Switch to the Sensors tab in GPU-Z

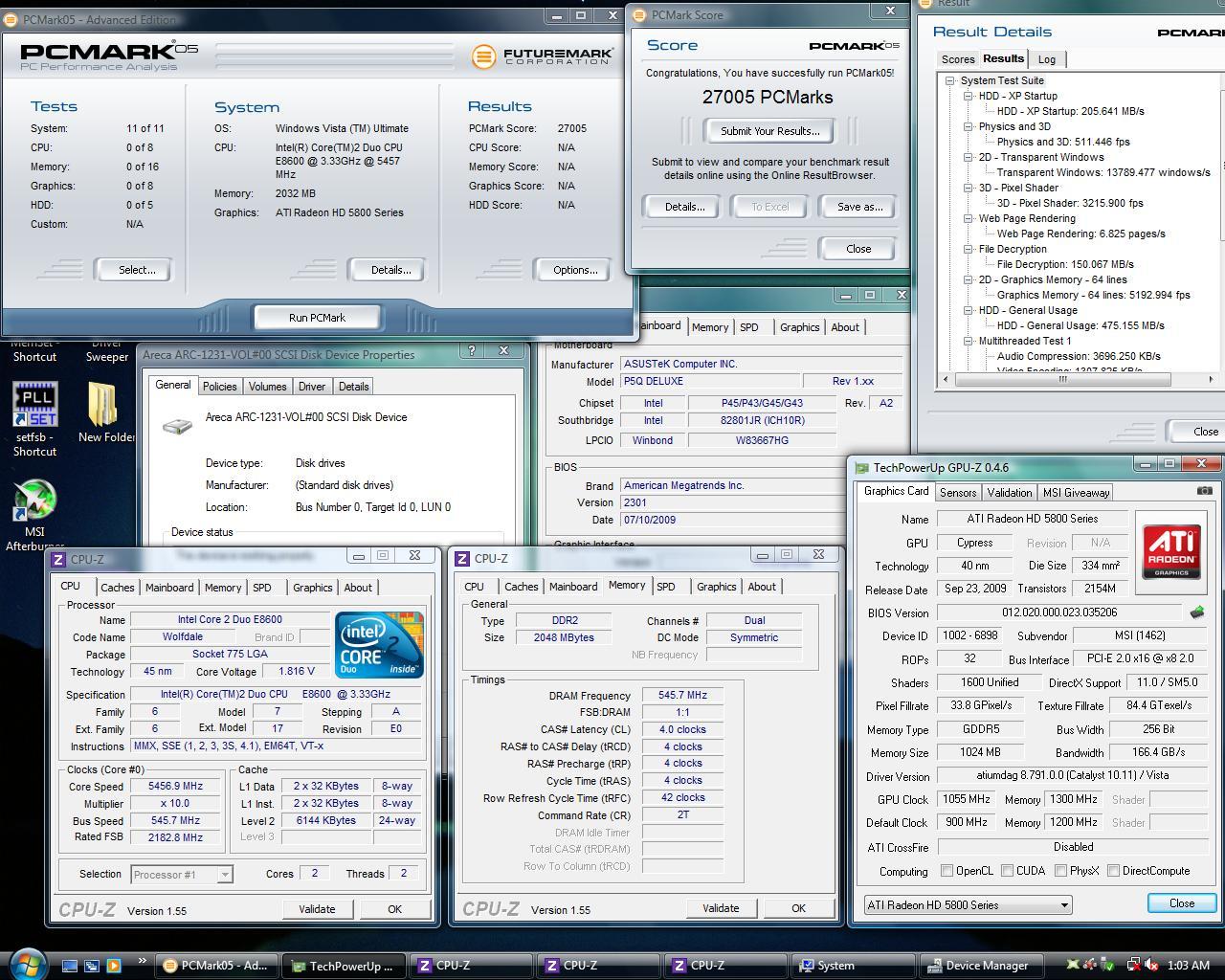click(958, 493)
